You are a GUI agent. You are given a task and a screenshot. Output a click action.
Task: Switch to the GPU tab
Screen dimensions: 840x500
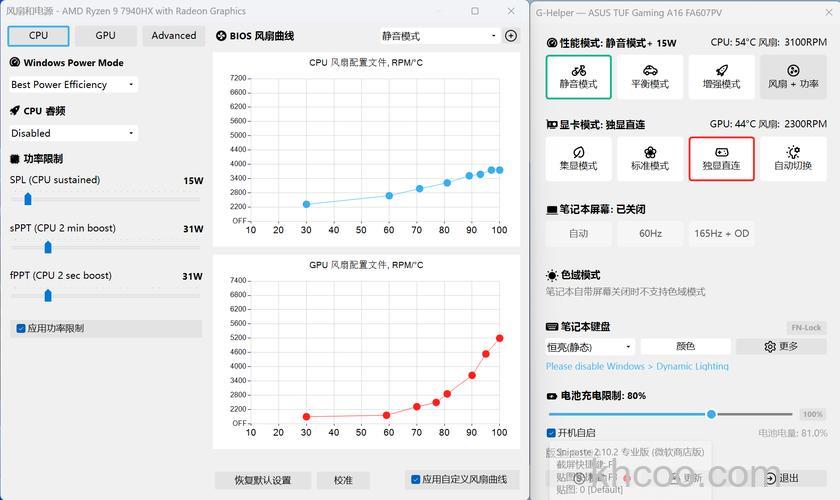(105, 35)
